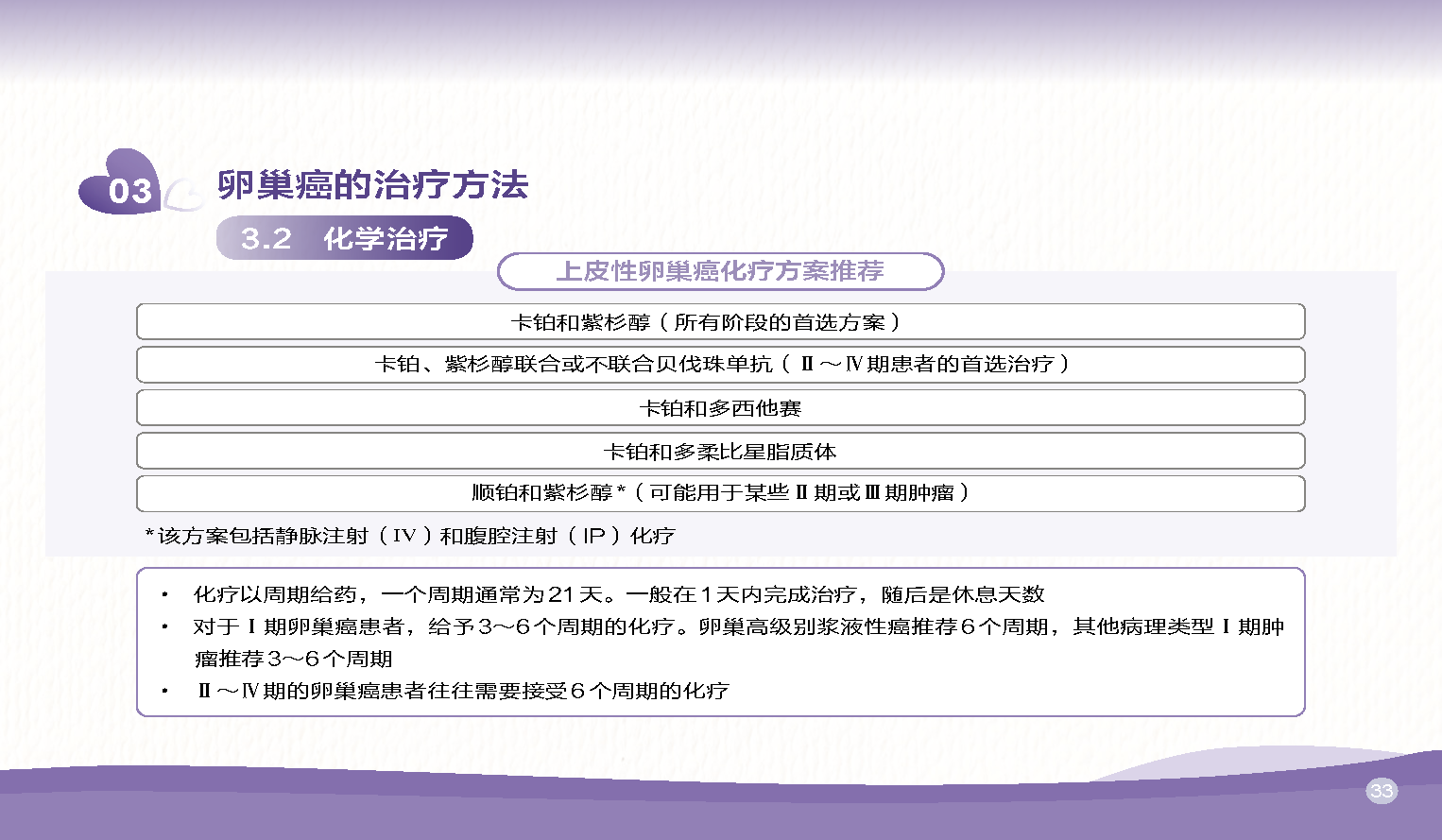This screenshot has width=1442, height=840.
Task: Click the purple heart badge numbered 03
Action: pos(121,186)
